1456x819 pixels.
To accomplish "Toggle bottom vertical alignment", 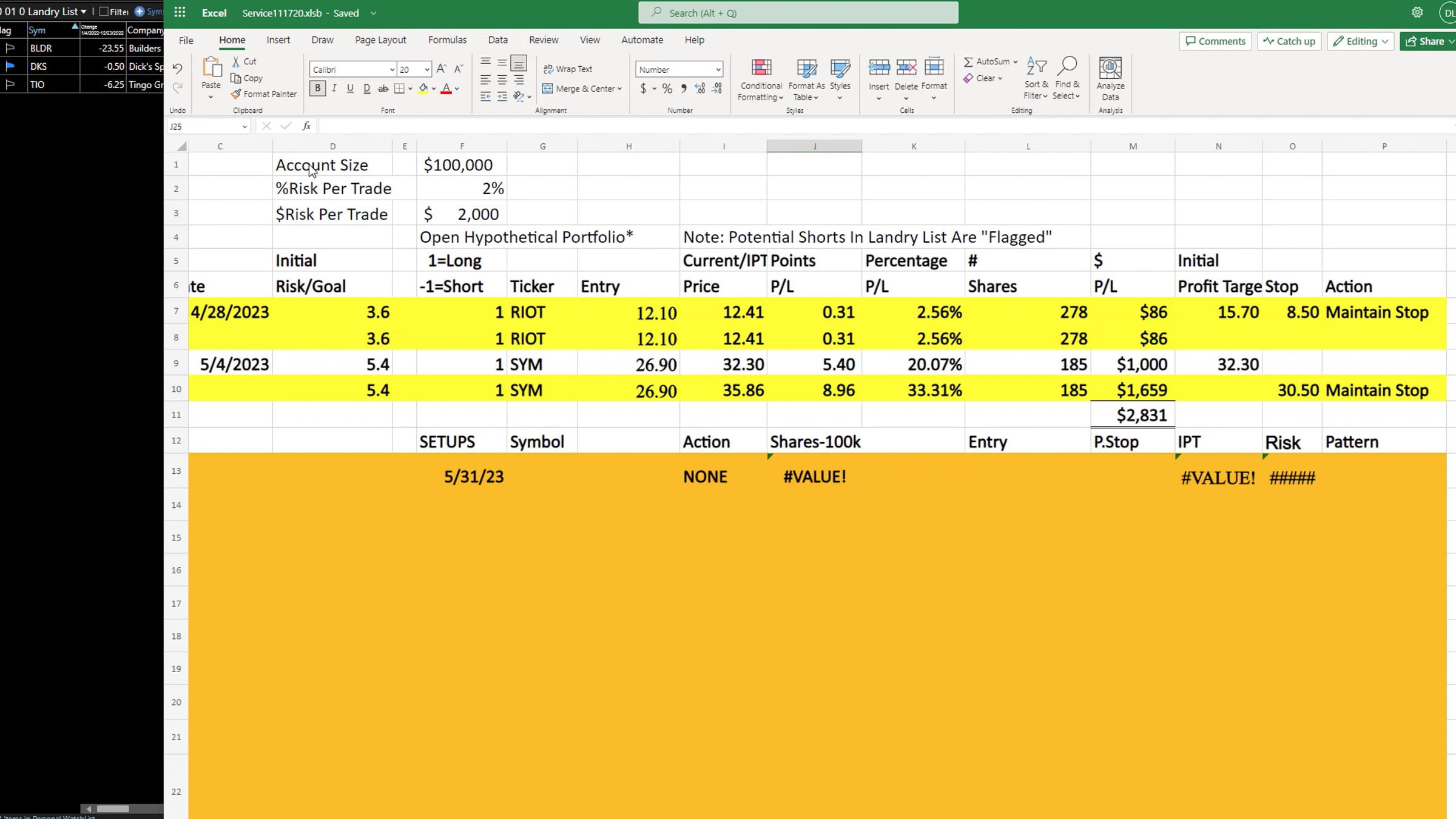I will tap(519, 62).
